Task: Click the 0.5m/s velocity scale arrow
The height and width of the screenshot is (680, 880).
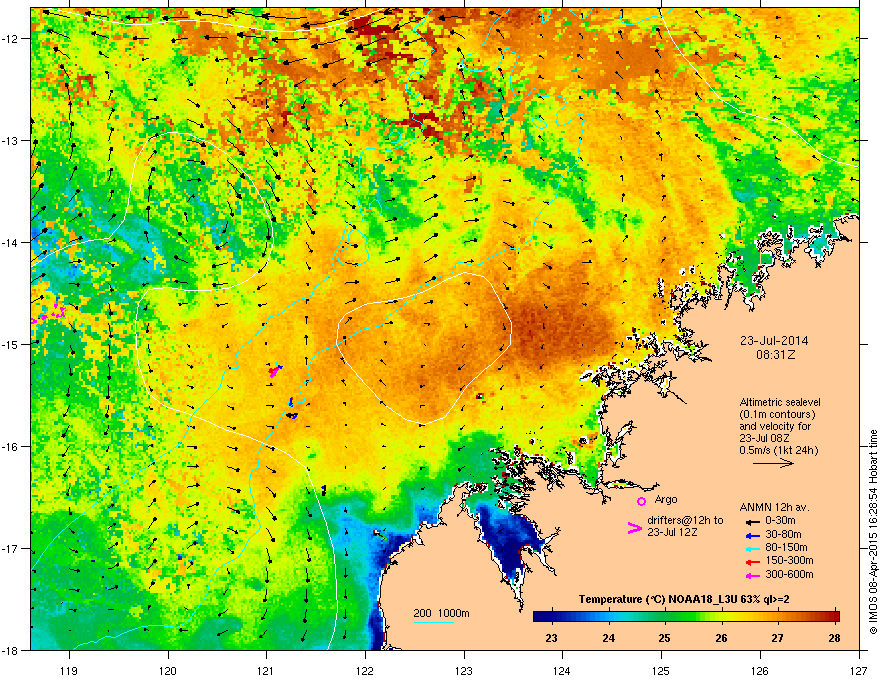Action: point(773,463)
